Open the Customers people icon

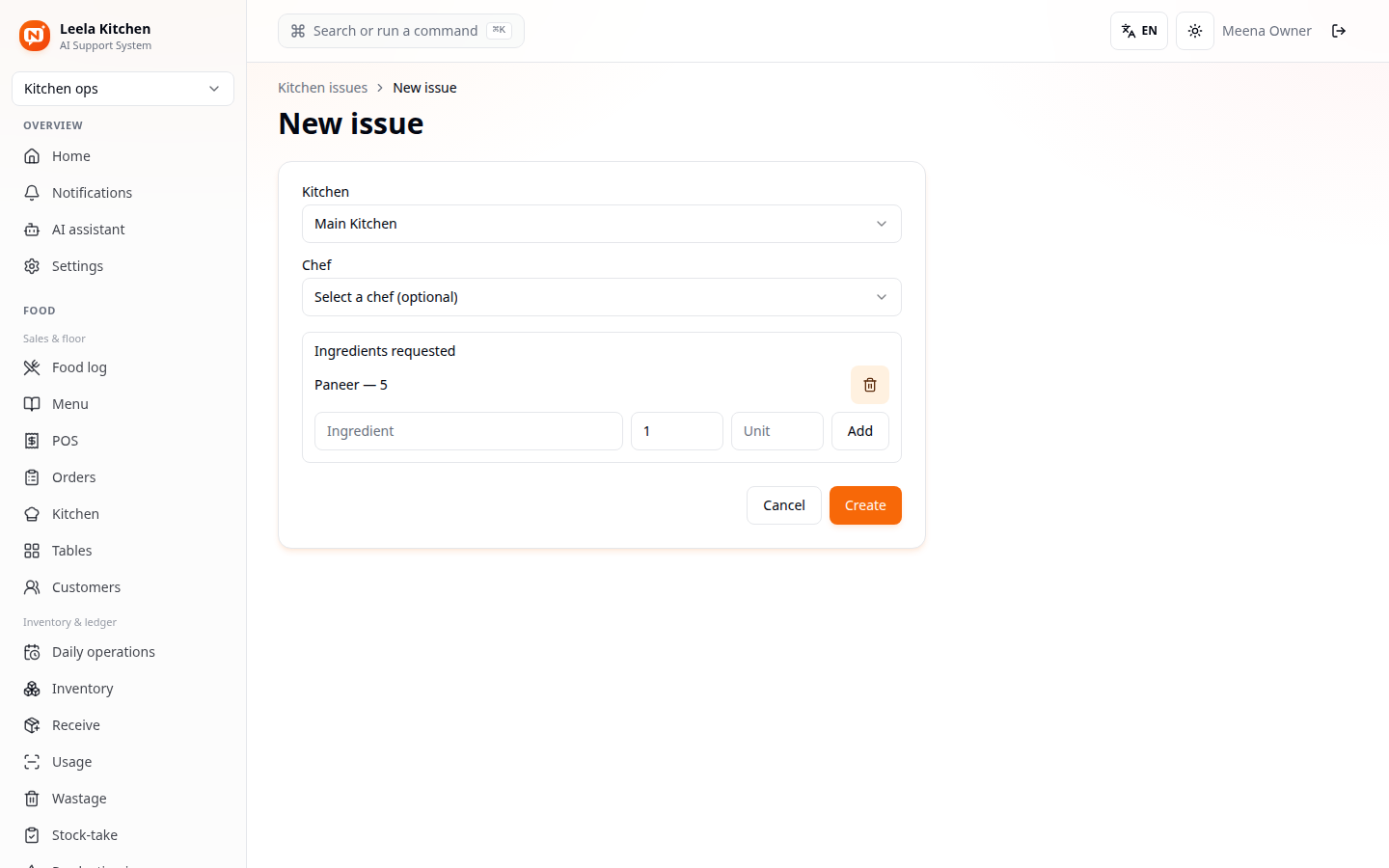[x=32, y=587]
